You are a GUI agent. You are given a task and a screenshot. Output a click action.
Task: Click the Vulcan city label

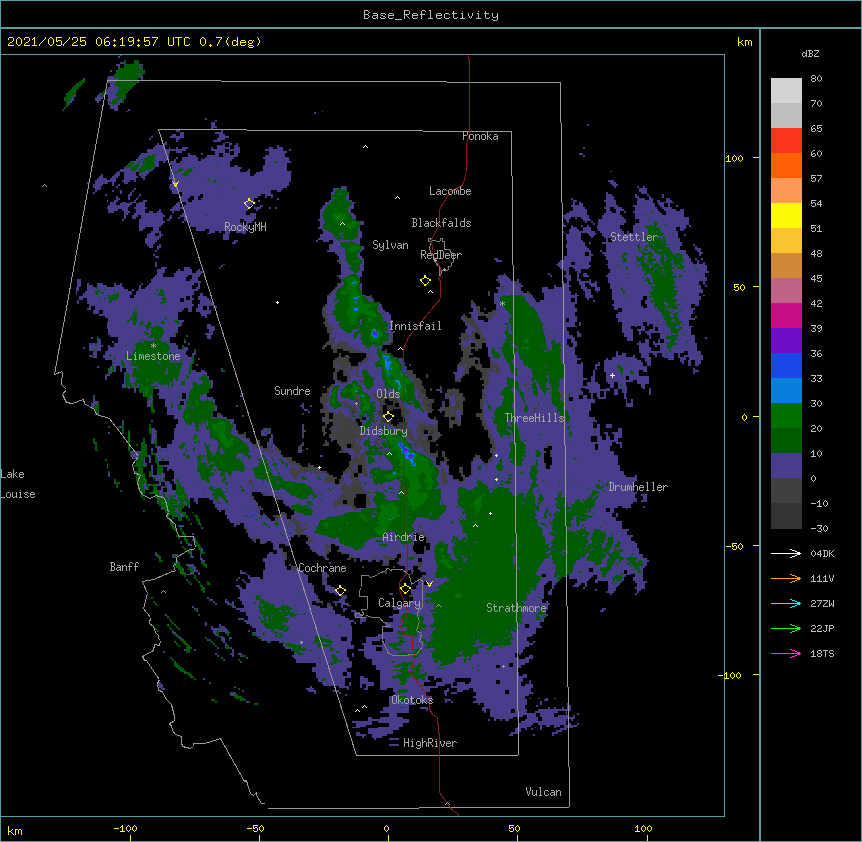543,792
